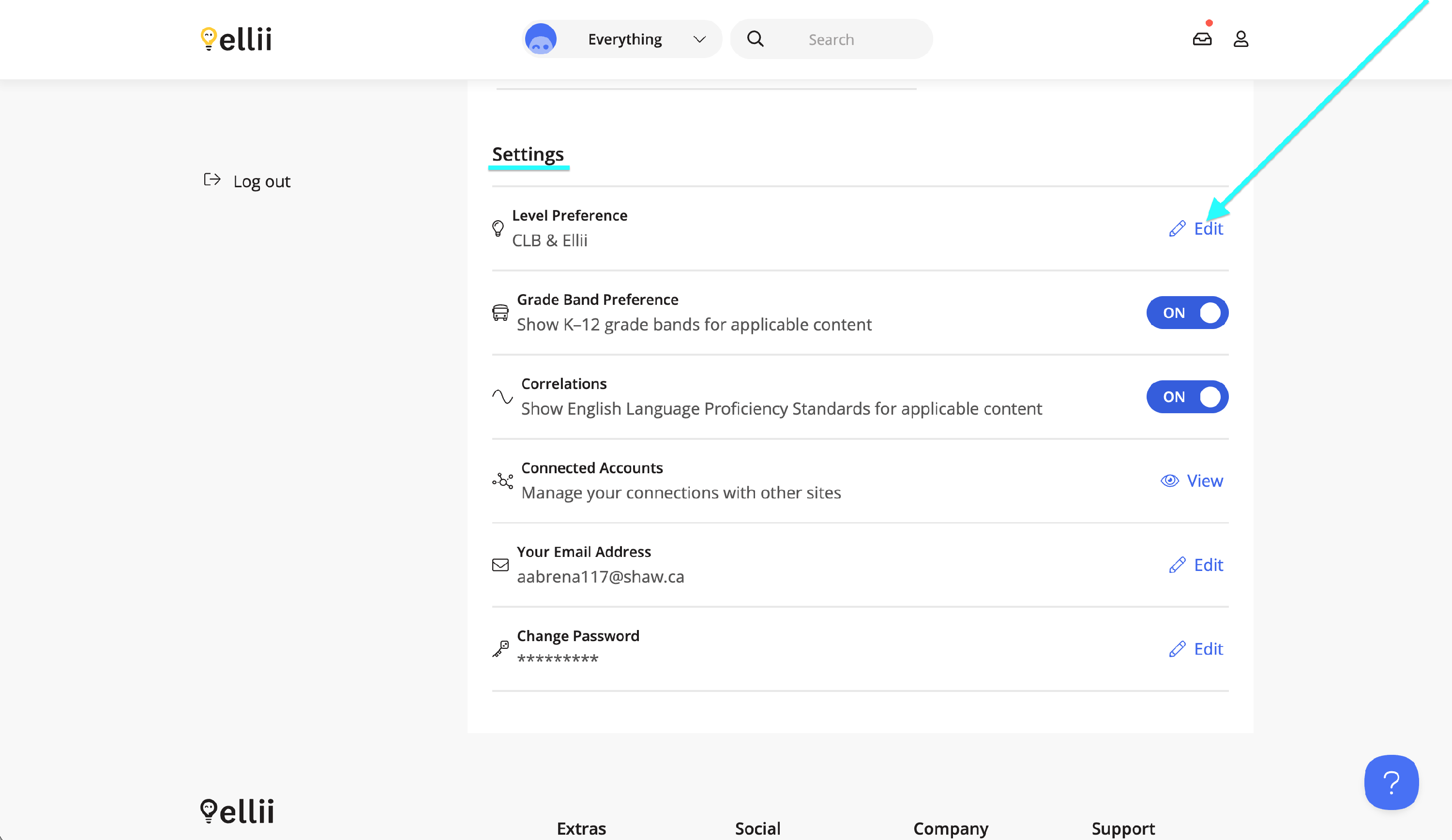Expand the Everything filter dropdown
Screen dimensions: 1452x840
pos(624,39)
